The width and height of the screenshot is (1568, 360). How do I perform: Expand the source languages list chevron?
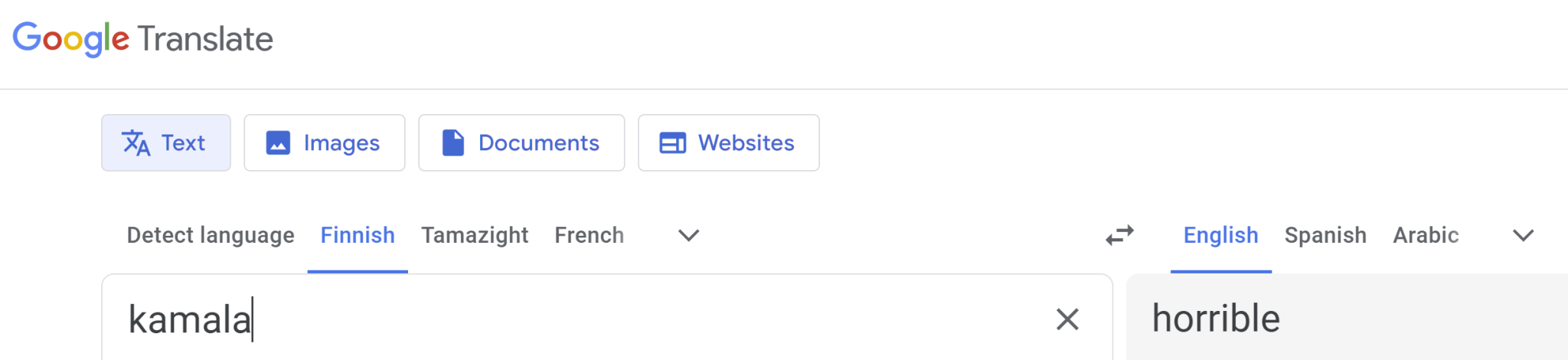click(689, 235)
